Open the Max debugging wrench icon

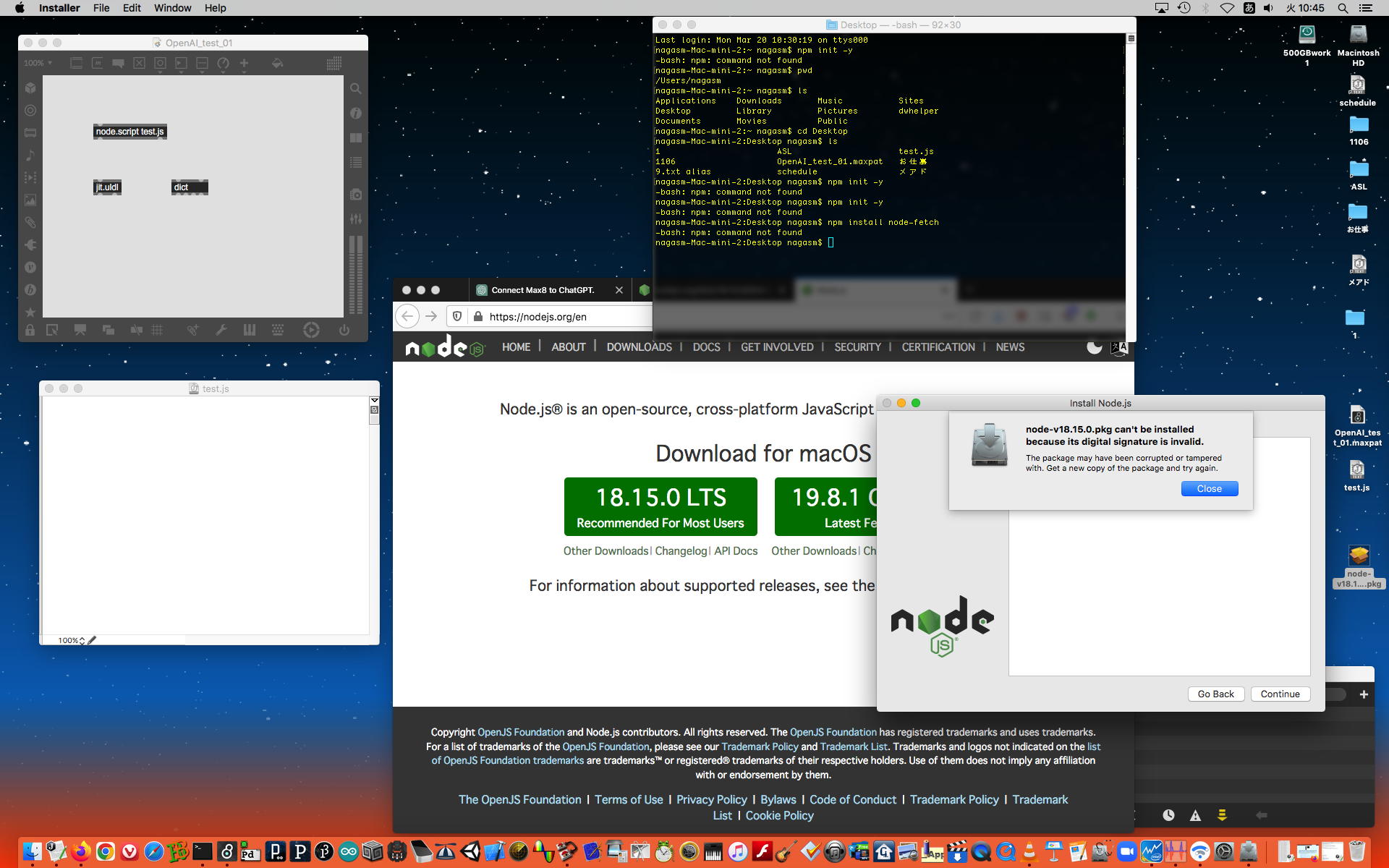pos(221,331)
